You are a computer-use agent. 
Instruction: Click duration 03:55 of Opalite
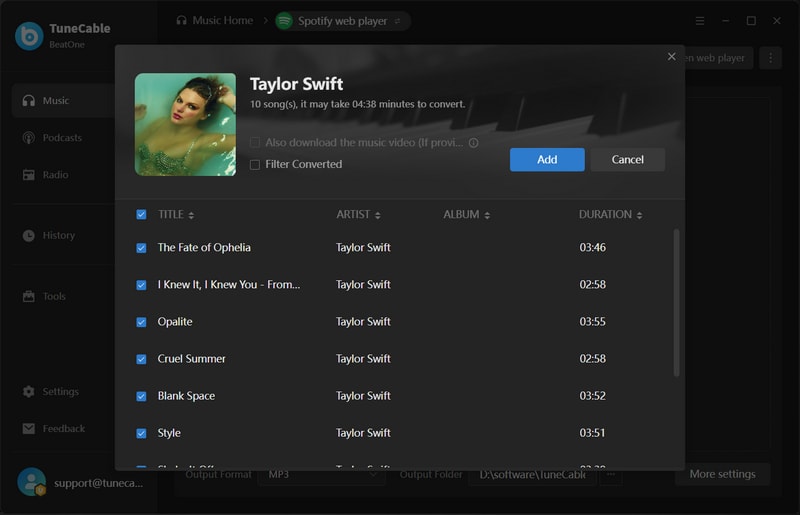(592, 322)
